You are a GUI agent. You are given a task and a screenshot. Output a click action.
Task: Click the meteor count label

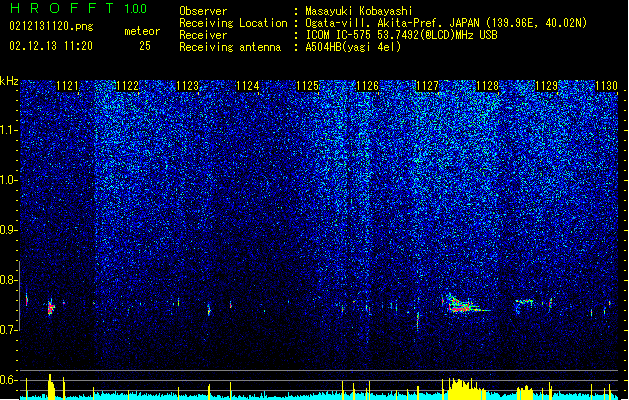tap(142, 31)
